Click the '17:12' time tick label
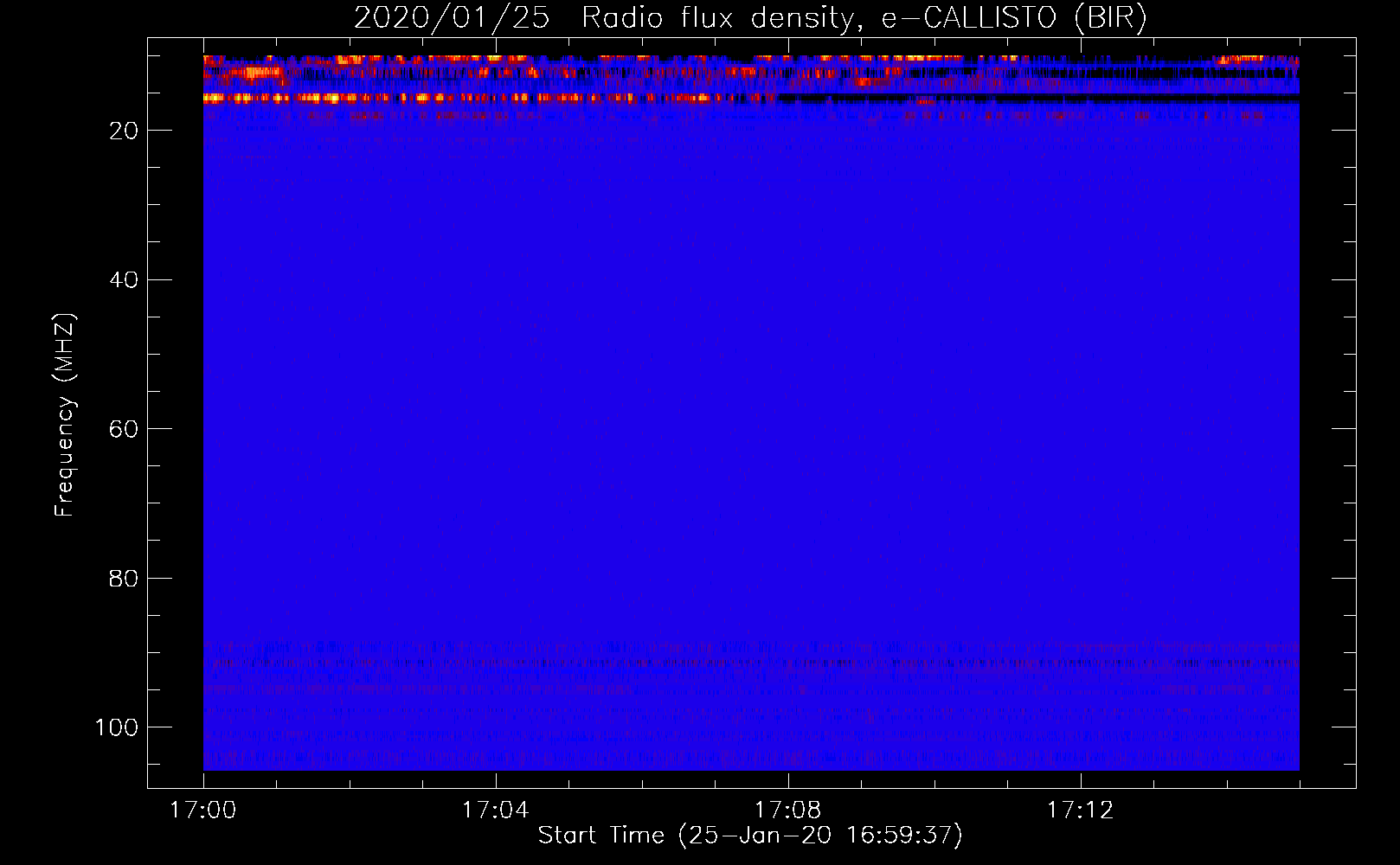The width and height of the screenshot is (1400, 865). tap(1080, 811)
